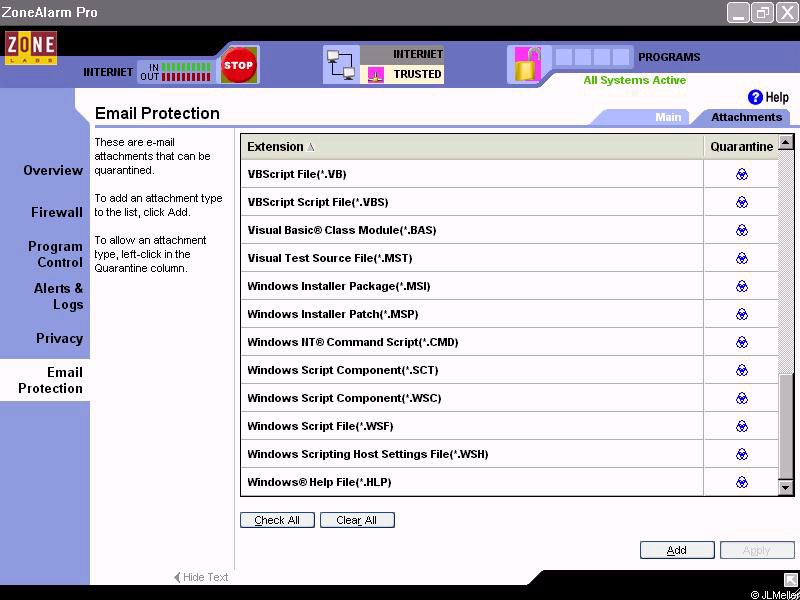Image resolution: width=800 pixels, height=600 pixels.
Task: Select the 'Windows Script File(*.WSF)' row text
Action: pos(320,426)
